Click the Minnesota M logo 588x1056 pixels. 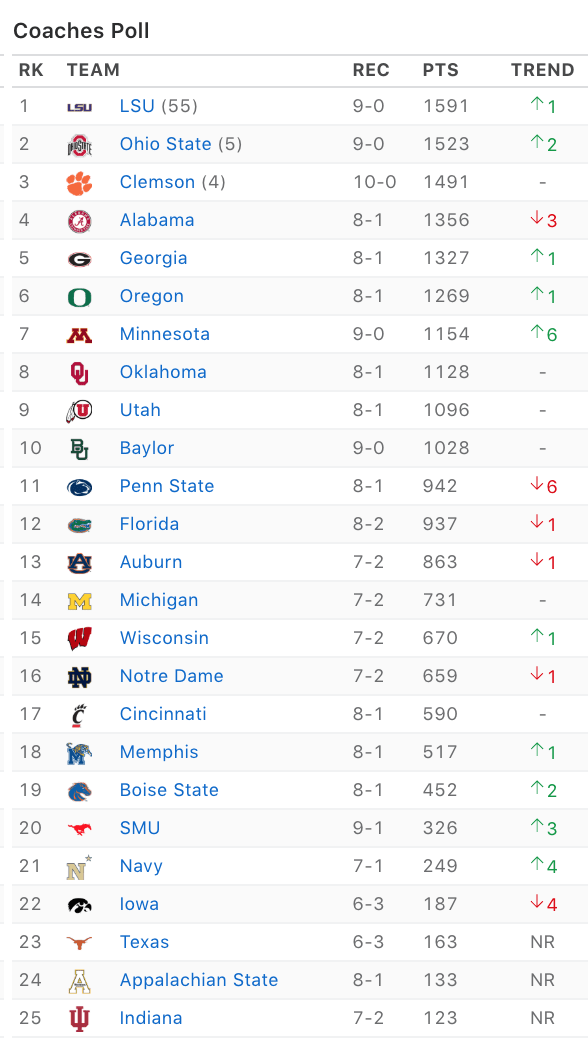(x=79, y=335)
